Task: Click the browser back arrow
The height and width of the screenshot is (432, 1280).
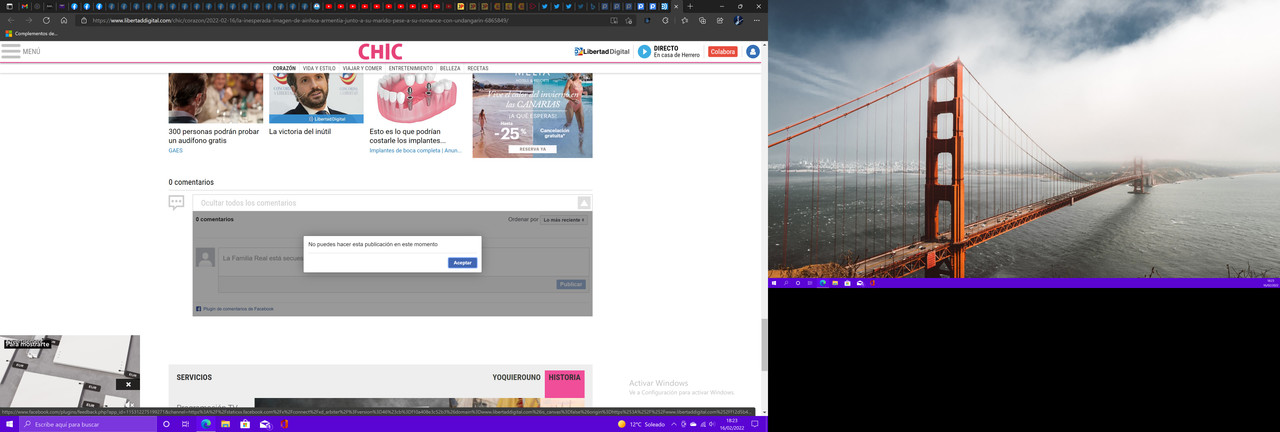Action: point(10,20)
